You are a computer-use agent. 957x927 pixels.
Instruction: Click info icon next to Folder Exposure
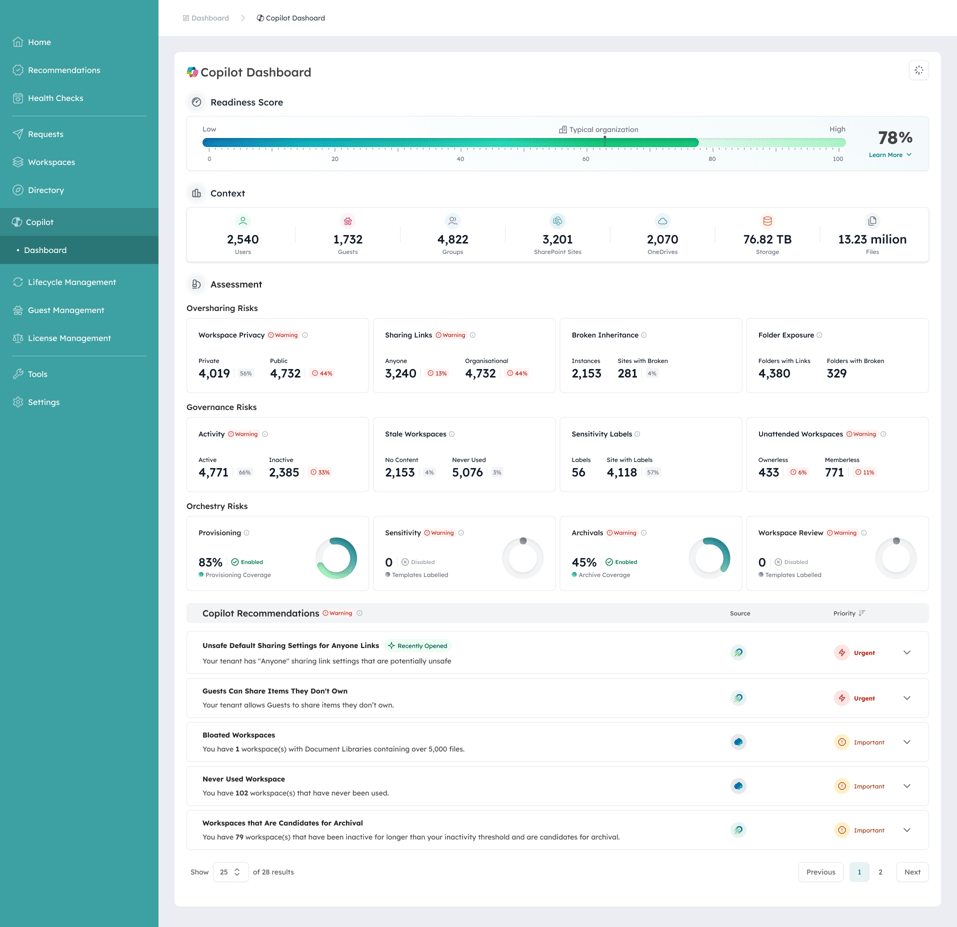pyautogui.click(x=820, y=335)
